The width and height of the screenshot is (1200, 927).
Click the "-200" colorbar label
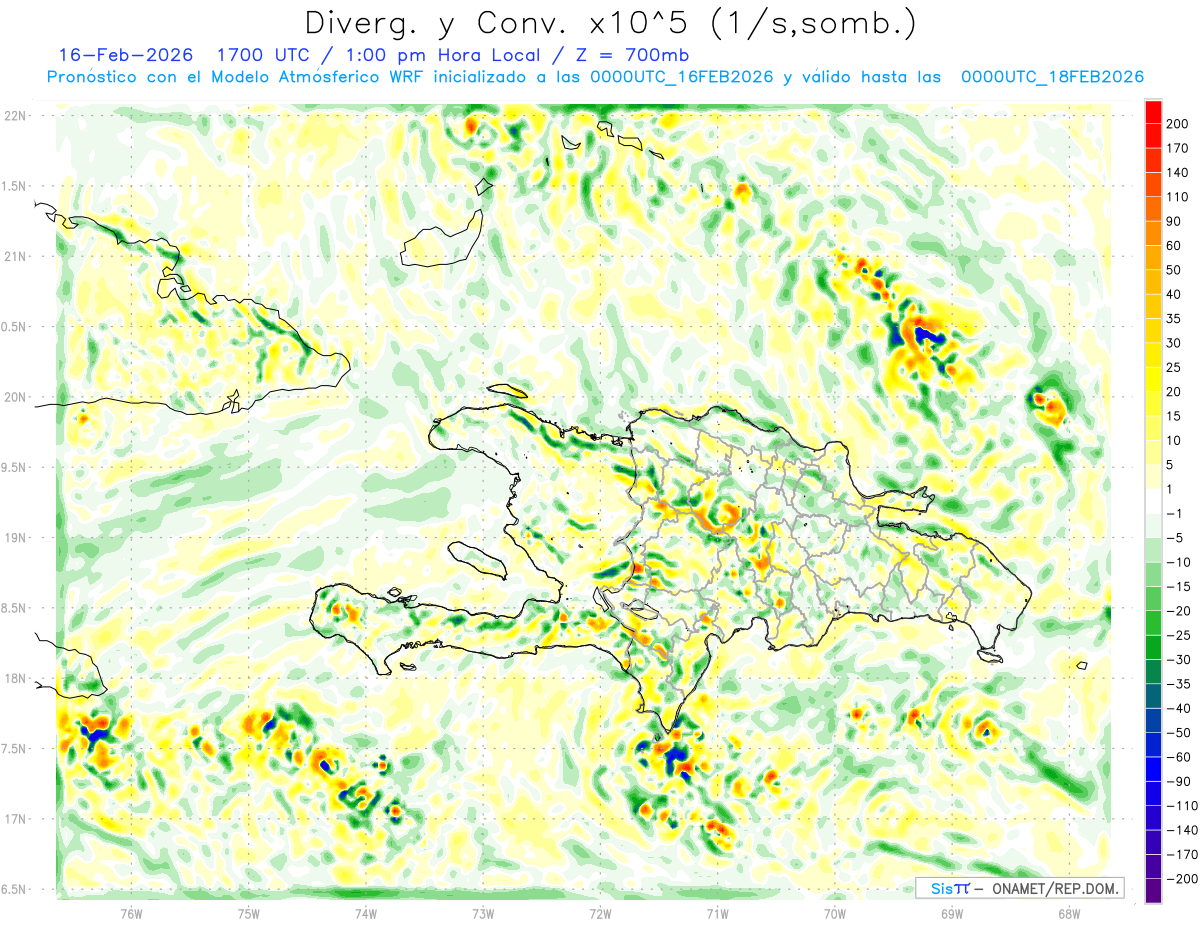click(1182, 879)
